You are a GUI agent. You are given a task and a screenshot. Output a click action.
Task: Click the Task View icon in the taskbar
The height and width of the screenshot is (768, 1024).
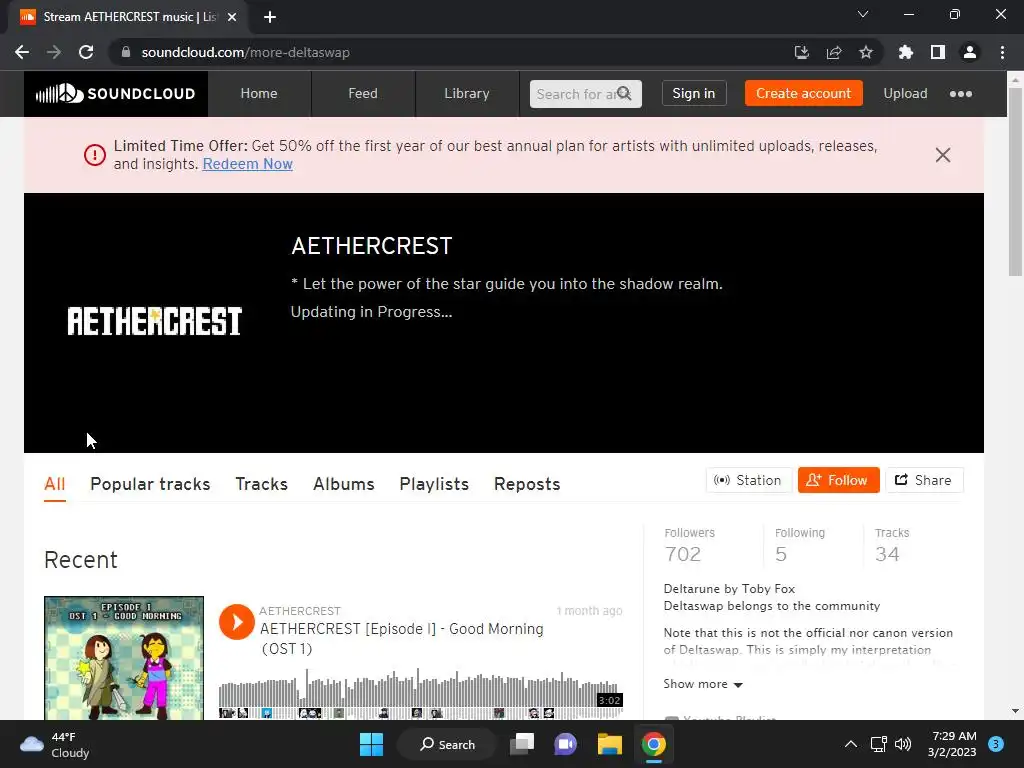pos(522,744)
